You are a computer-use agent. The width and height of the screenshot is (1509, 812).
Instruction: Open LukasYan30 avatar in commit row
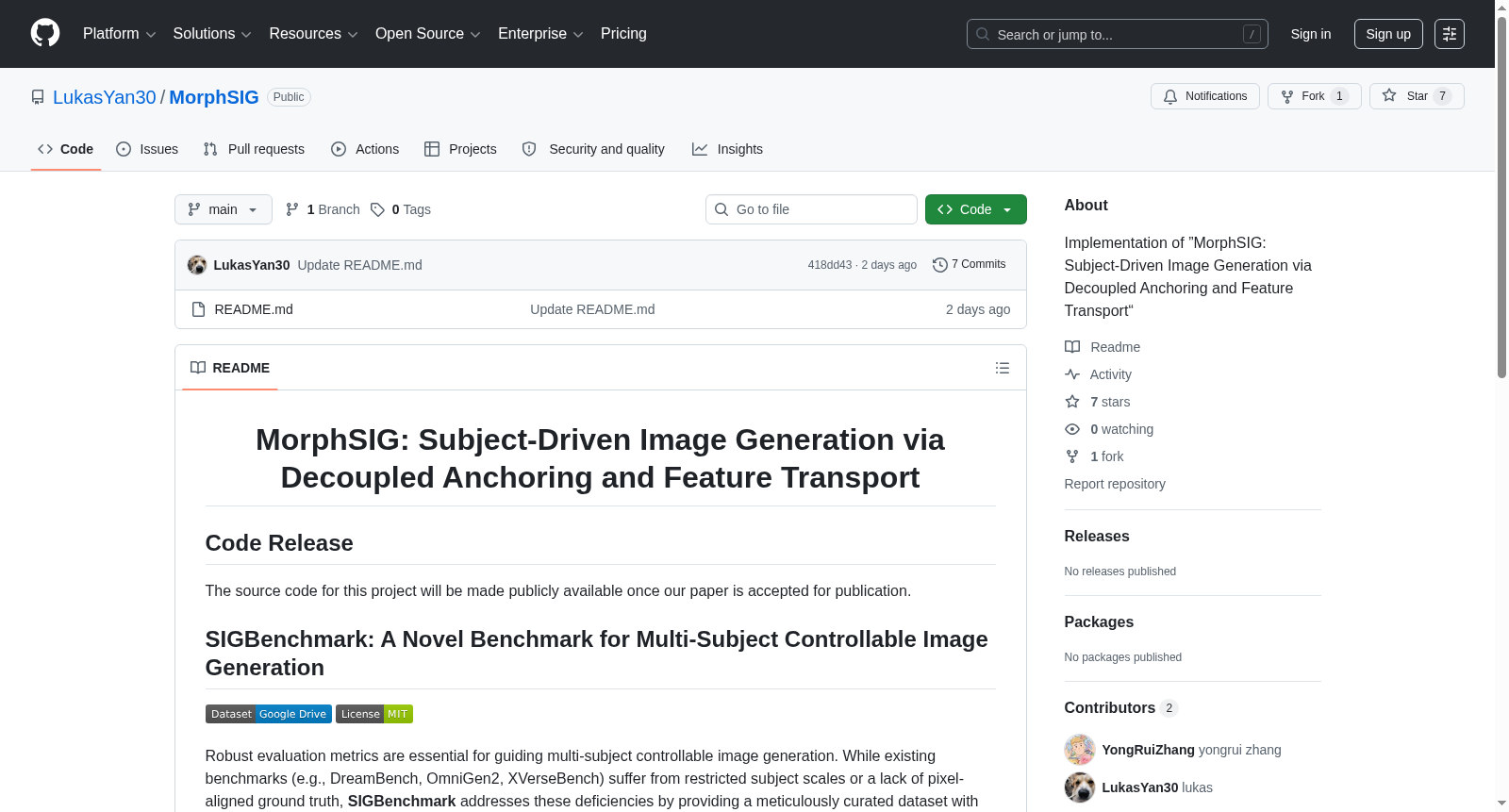tap(197, 265)
